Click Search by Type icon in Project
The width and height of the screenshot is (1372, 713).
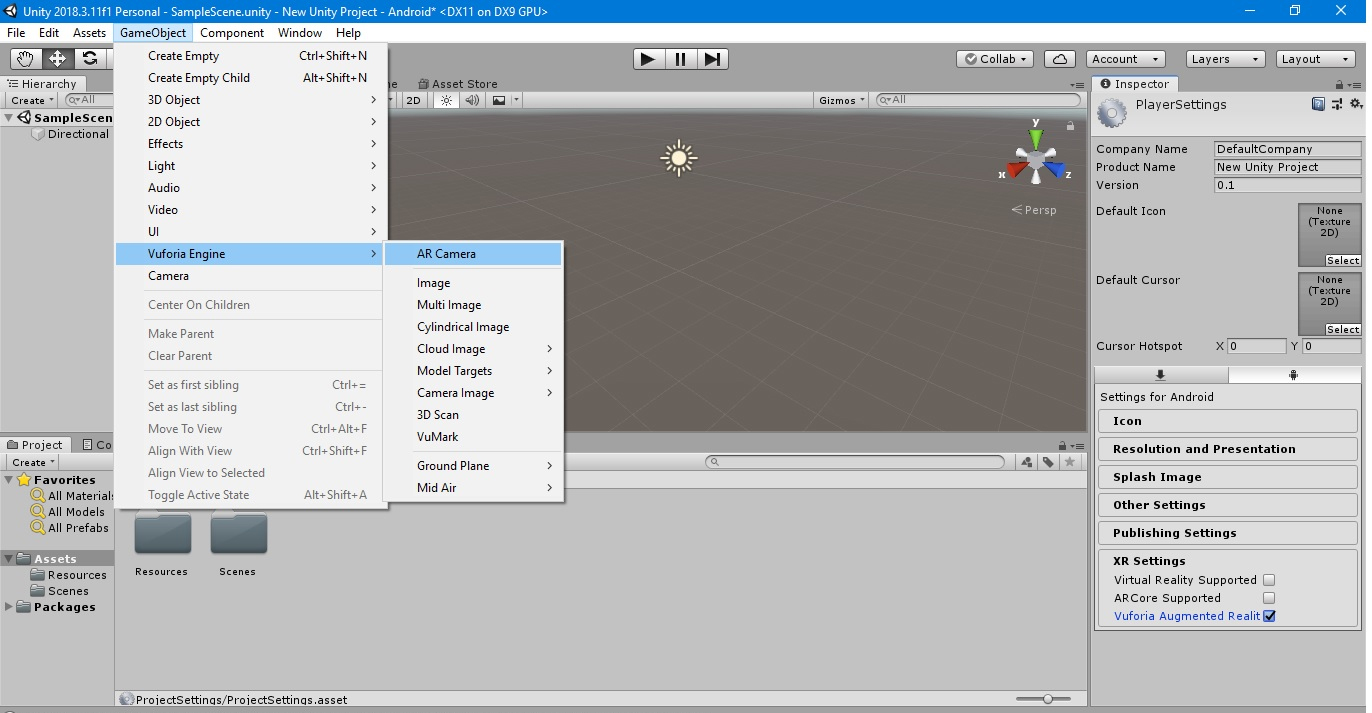click(1027, 462)
